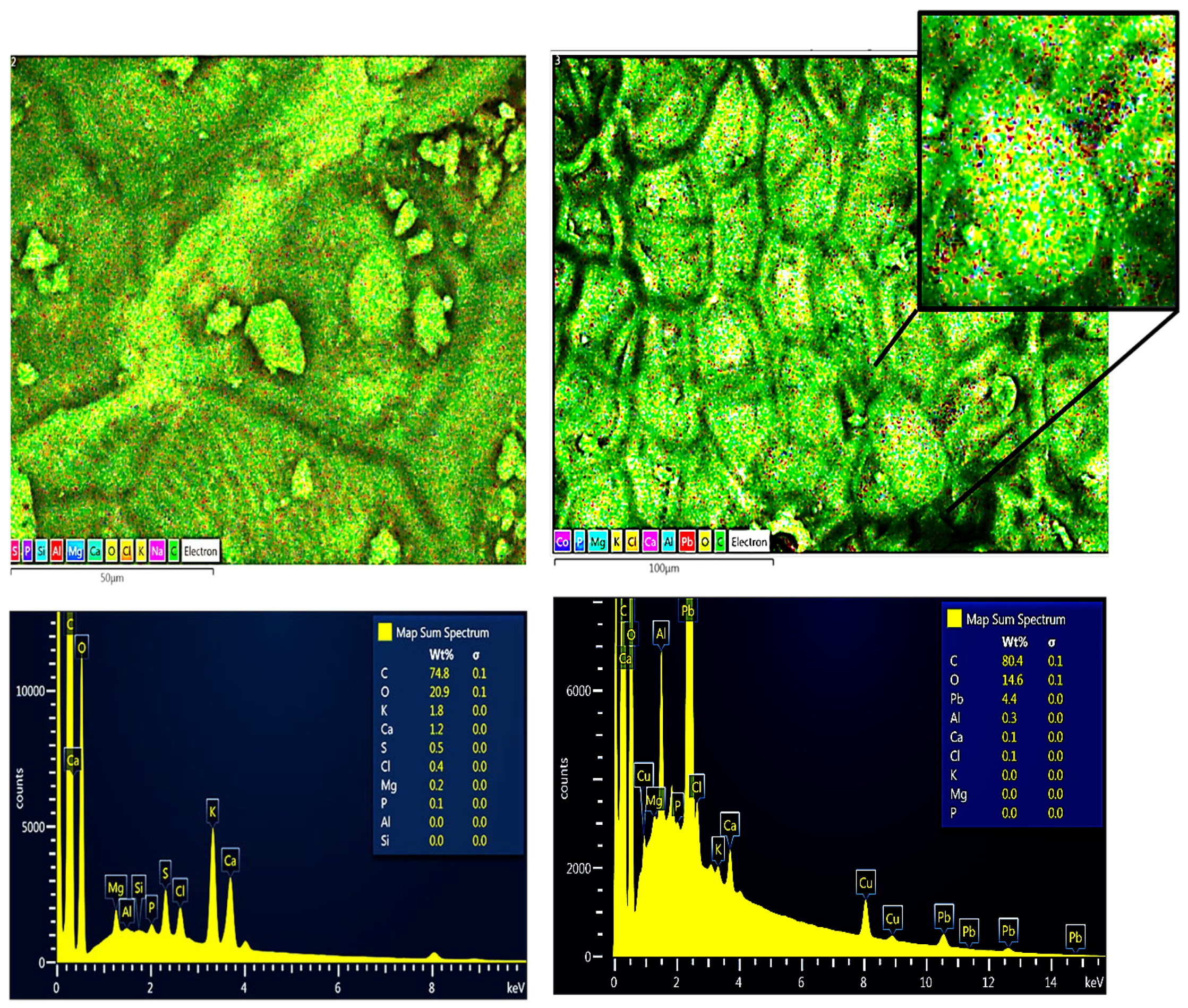Click the Co swatch in the right map legend

click(562, 542)
